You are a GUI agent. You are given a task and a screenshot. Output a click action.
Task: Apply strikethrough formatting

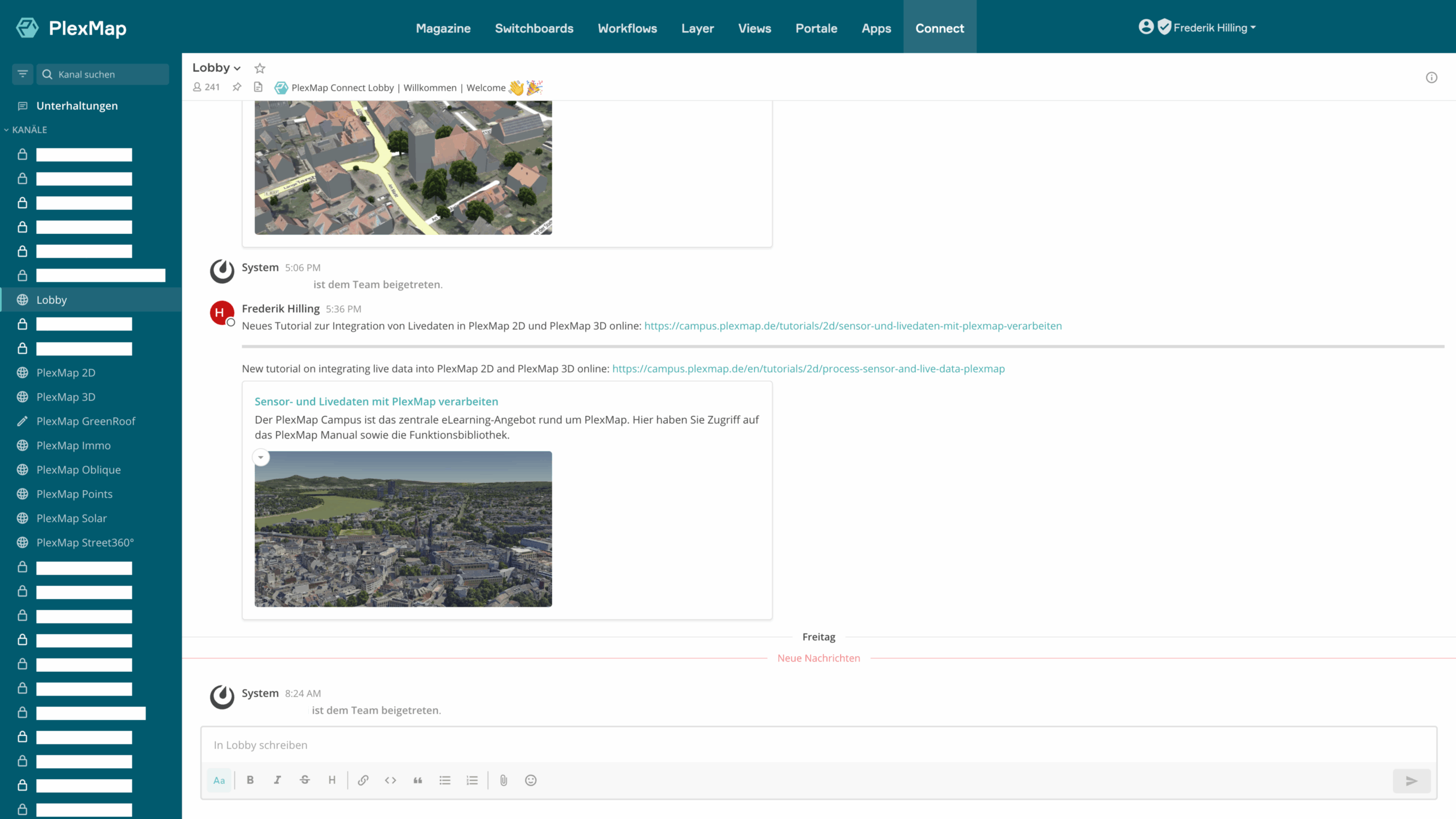[x=305, y=780]
